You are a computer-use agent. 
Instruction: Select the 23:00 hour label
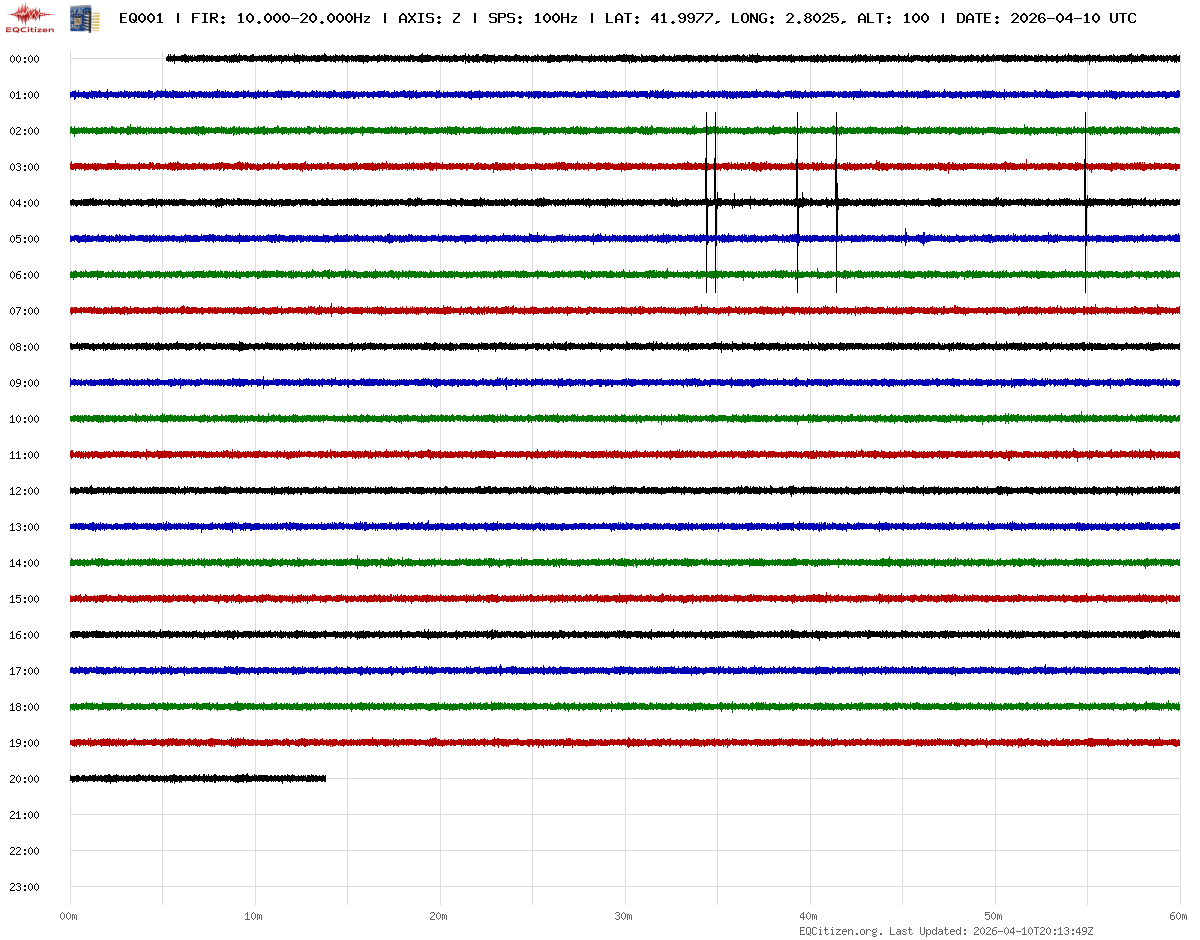(24, 887)
